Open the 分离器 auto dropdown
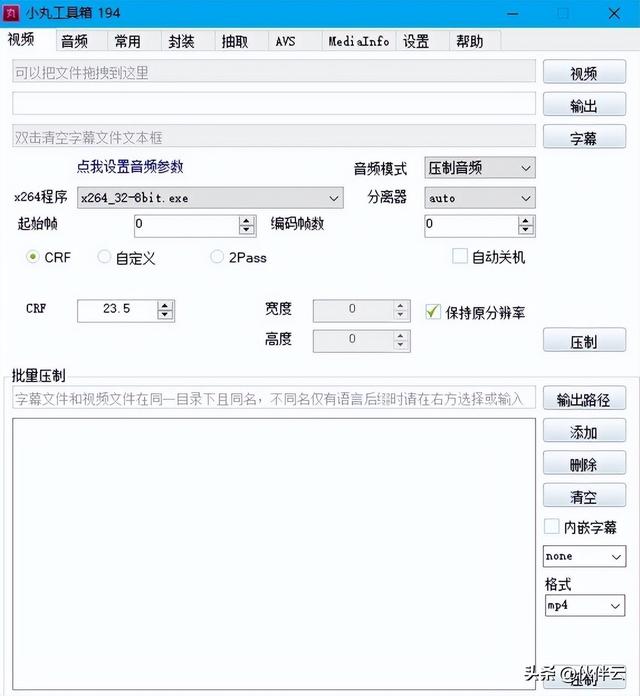Image resolution: width=640 pixels, height=696 pixels. tap(480, 198)
